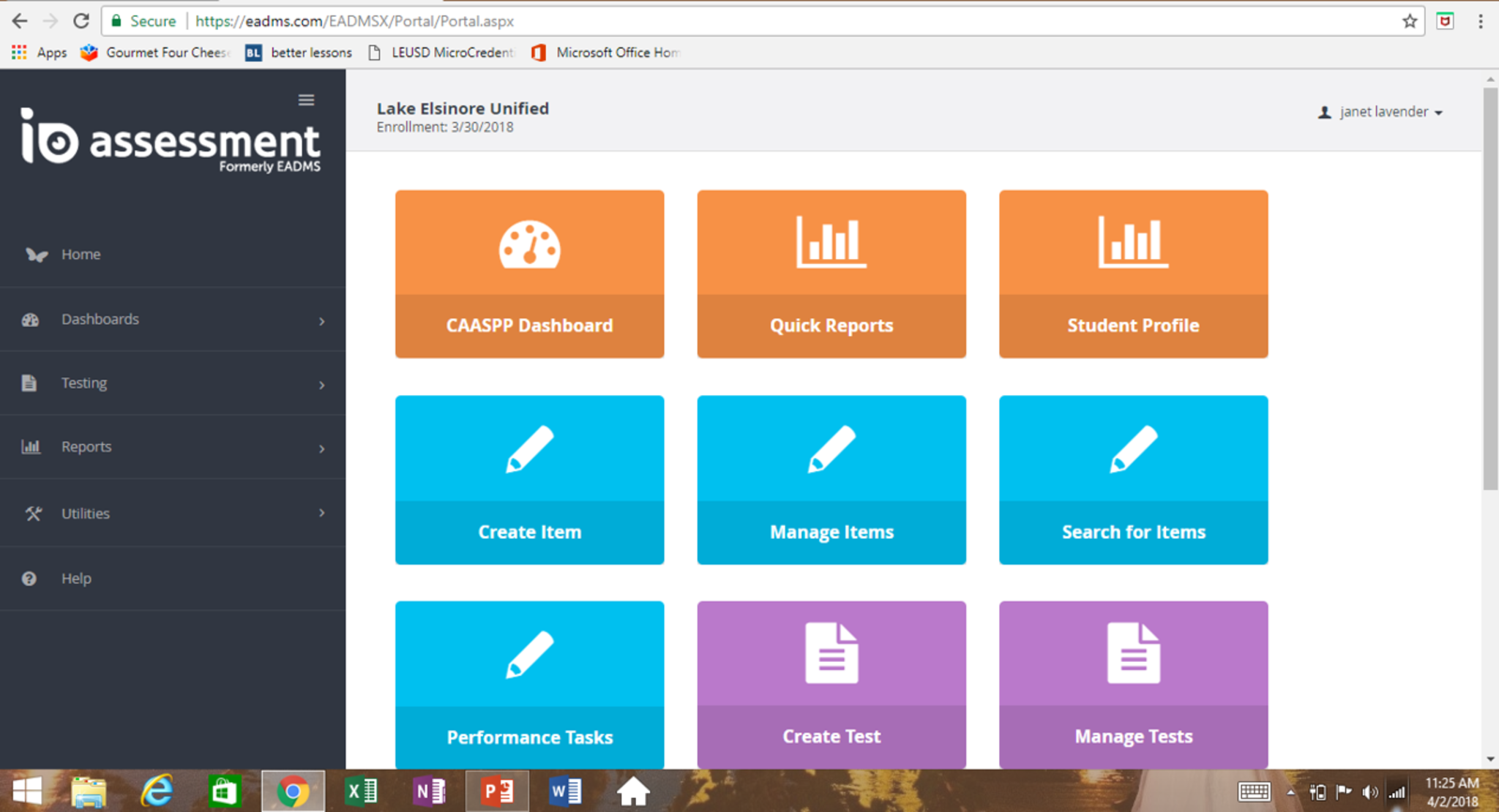The width and height of the screenshot is (1499, 812).
Task: Click the browser address bar URL
Action: 354,21
